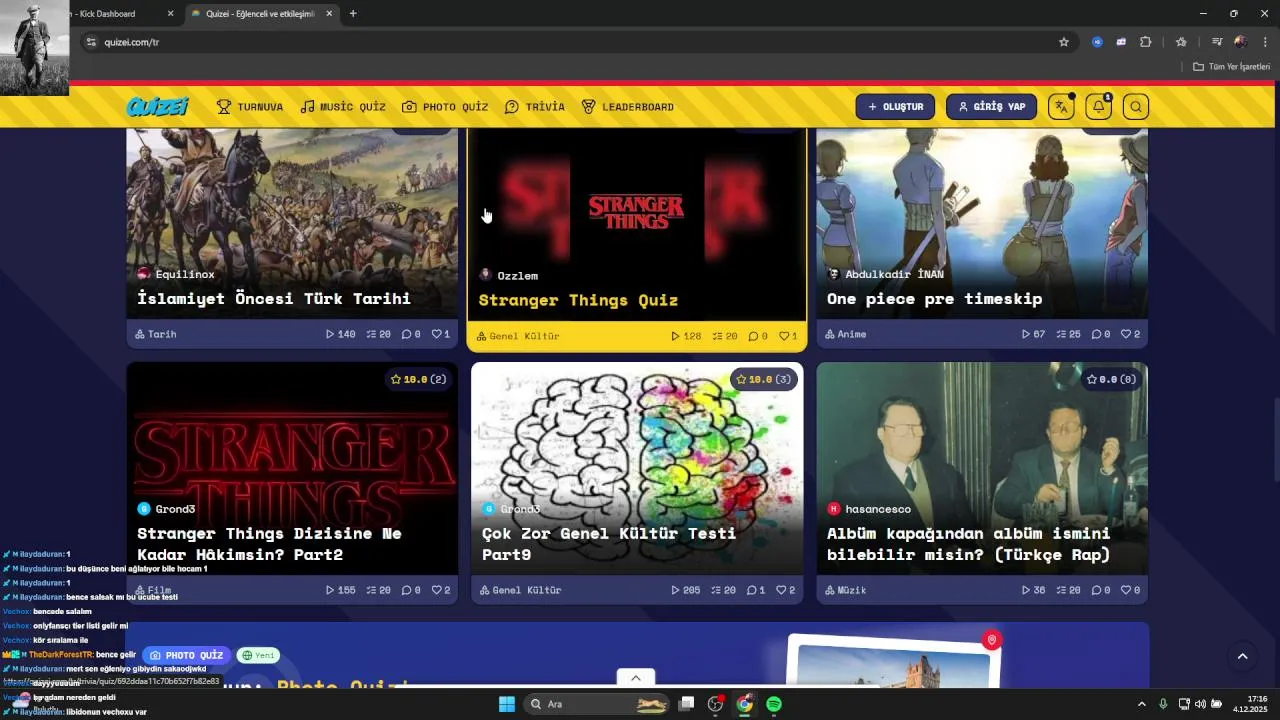Image resolution: width=1280 pixels, height=720 pixels.
Task: Open the notifications bell icon
Action: pyautogui.click(x=1098, y=107)
